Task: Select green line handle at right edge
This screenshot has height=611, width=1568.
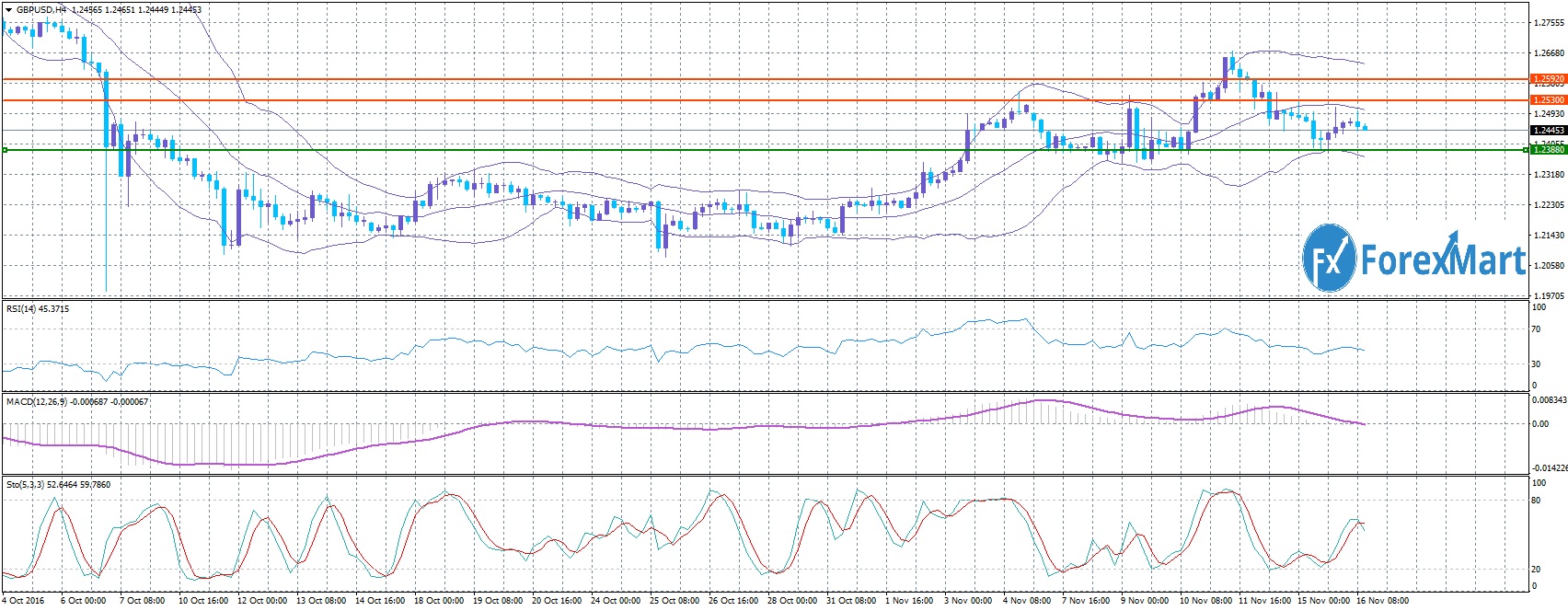Action: click(1525, 150)
